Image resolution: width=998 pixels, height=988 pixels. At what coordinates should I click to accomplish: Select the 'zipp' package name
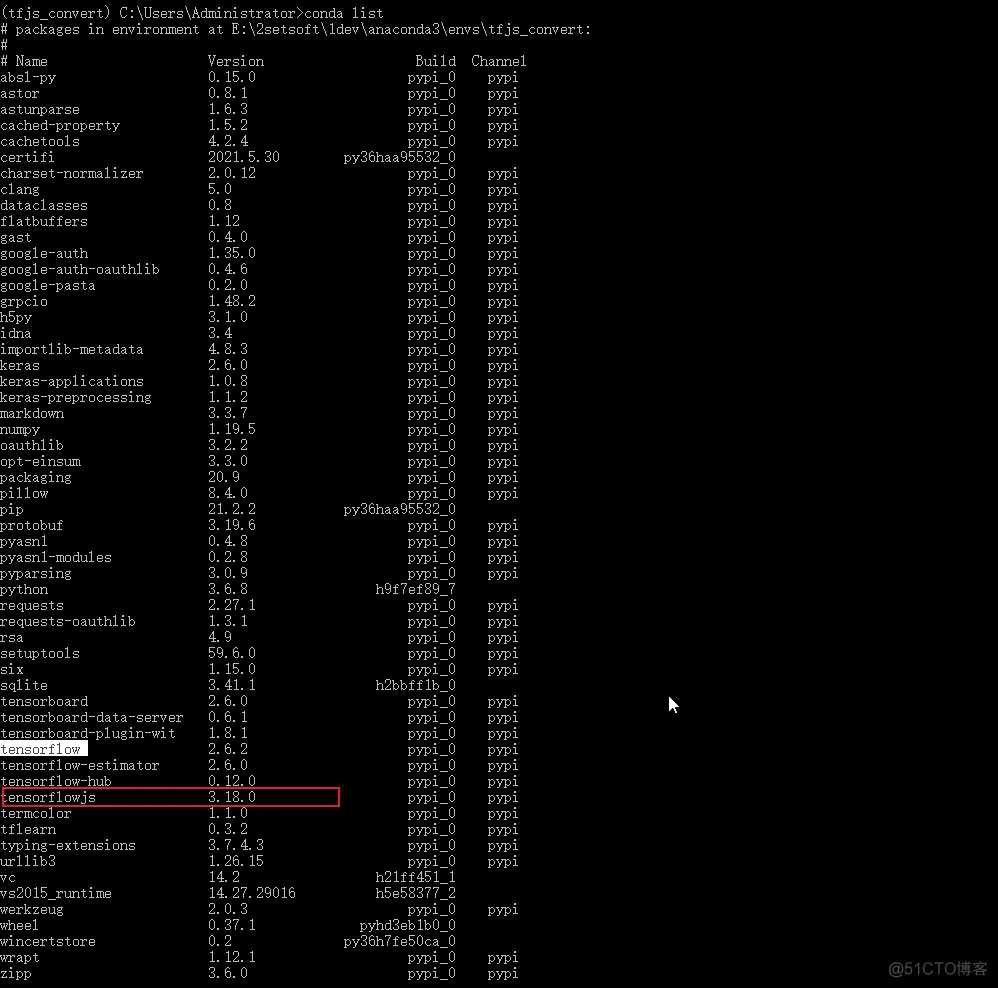coord(16,973)
